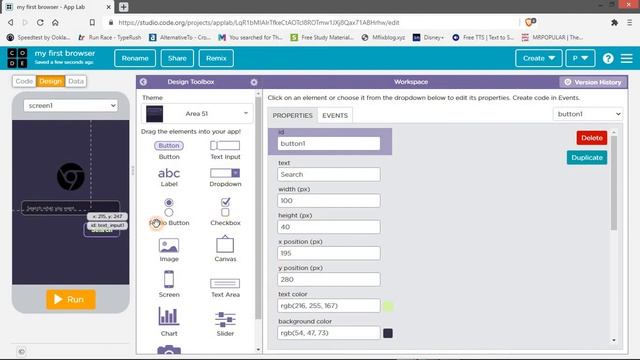Screen dimensions: 640x360
Task: Select the Checkbox element icon
Action: point(225,207)
